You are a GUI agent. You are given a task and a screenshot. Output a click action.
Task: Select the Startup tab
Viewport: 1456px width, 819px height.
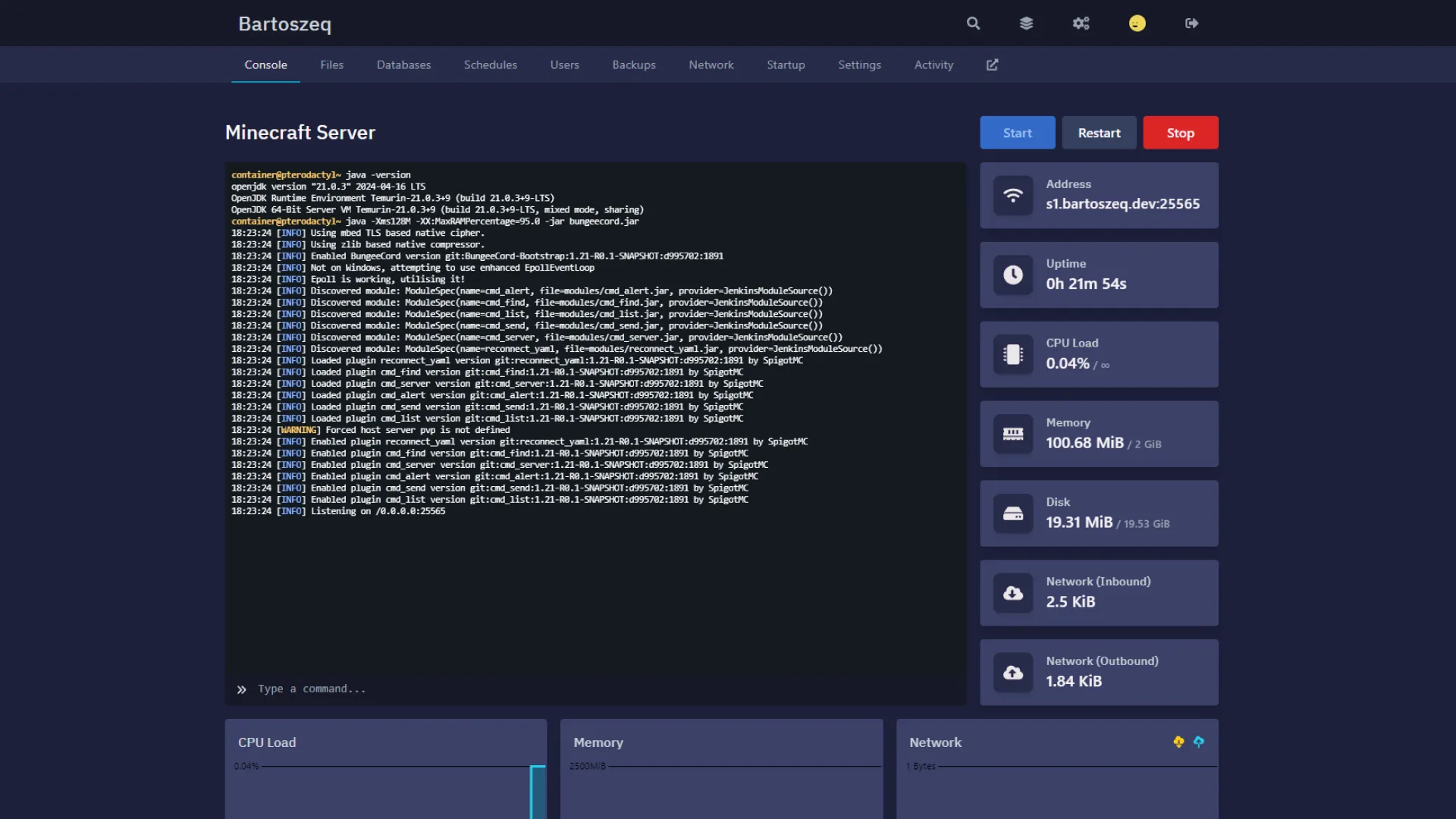(x=786, y=65)
